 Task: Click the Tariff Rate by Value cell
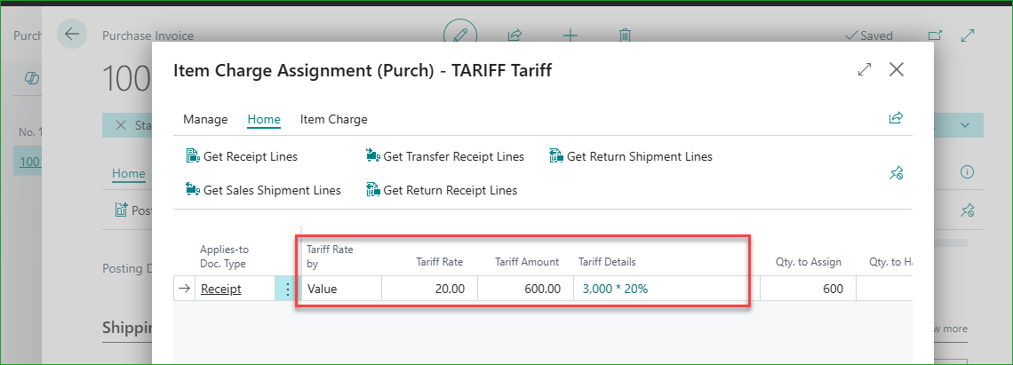[x=341, y=289]
